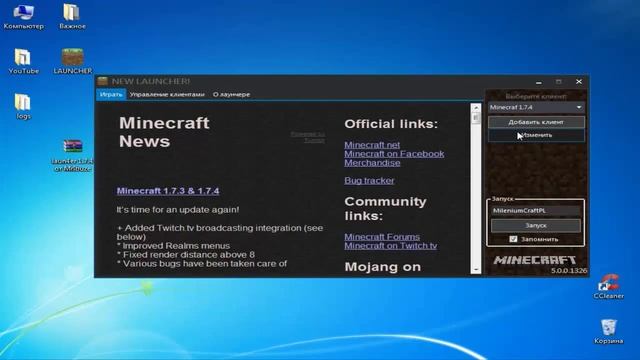
Task: Switch to the Играть tab
Action: pyautogui.click(x=111, y=94)
